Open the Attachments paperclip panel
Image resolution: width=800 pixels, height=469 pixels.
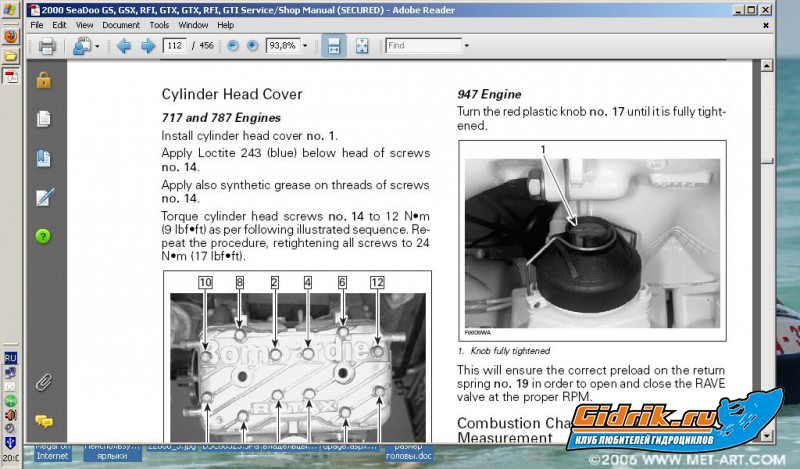[43, 381]
